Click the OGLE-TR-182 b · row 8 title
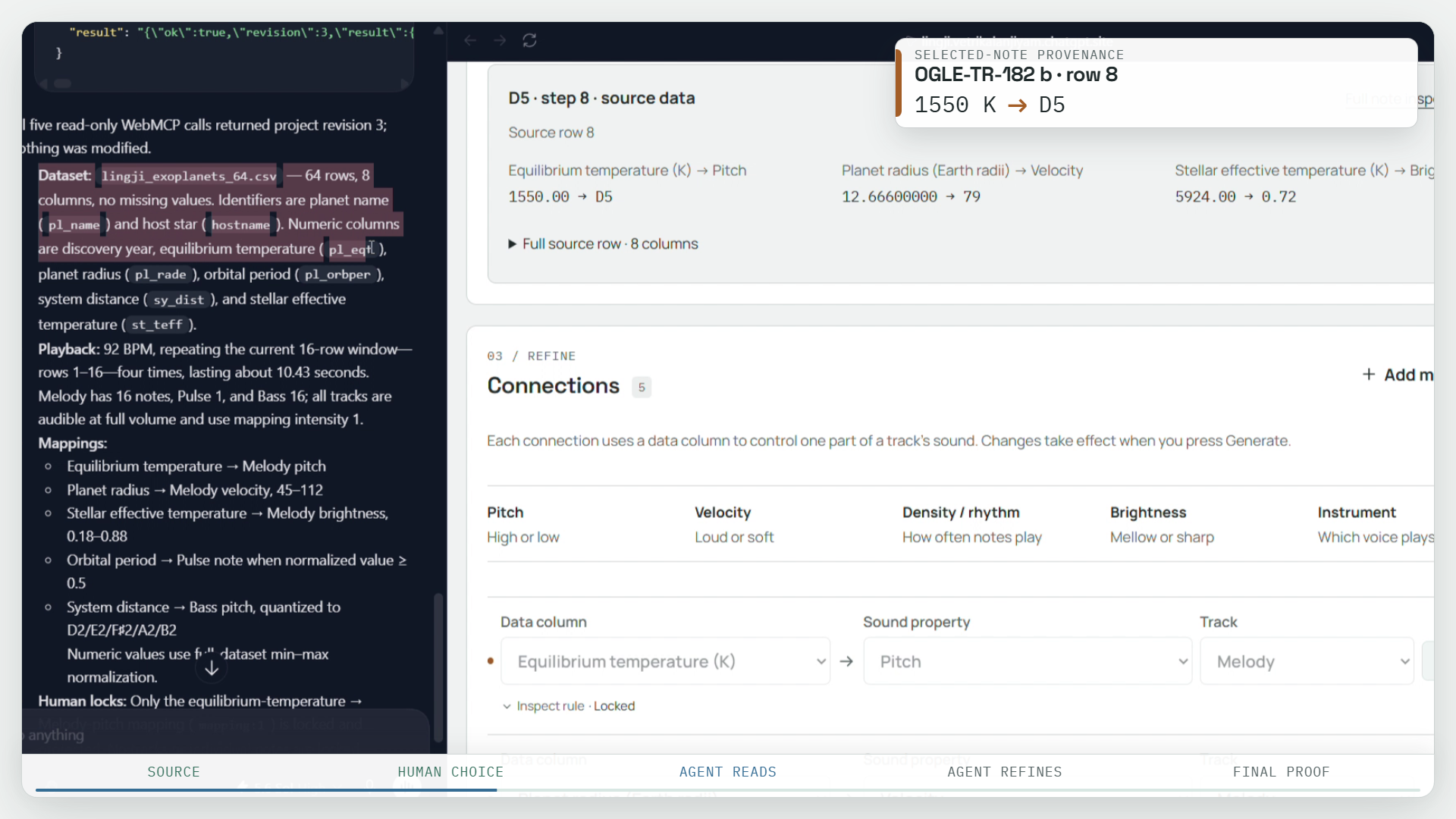 [1015, 74]
